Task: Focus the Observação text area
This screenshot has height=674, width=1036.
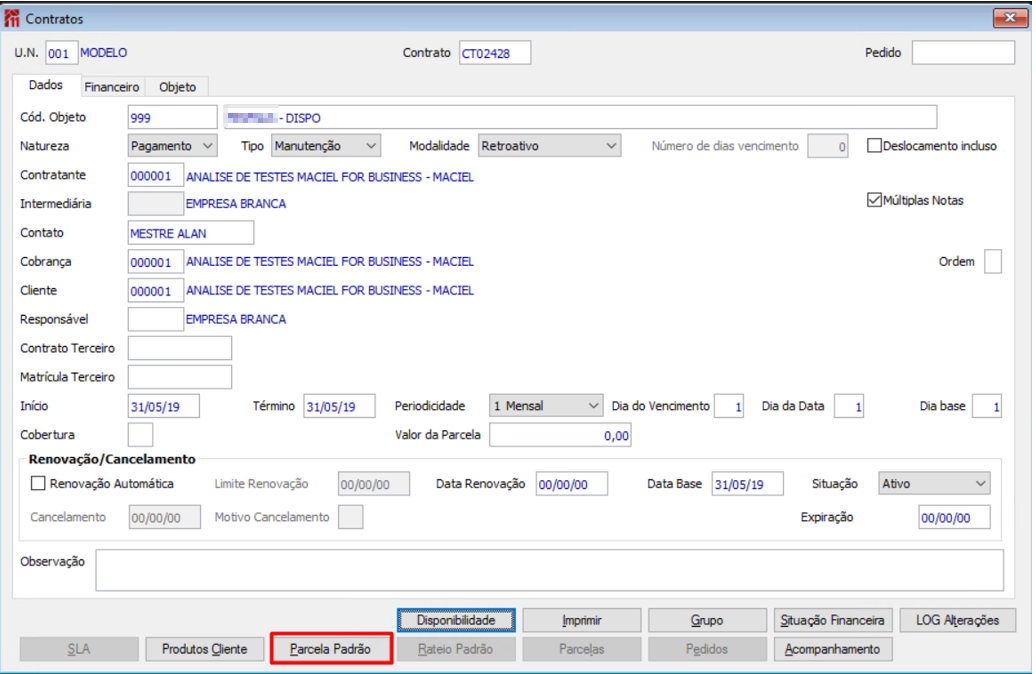Action: (550, 570)
